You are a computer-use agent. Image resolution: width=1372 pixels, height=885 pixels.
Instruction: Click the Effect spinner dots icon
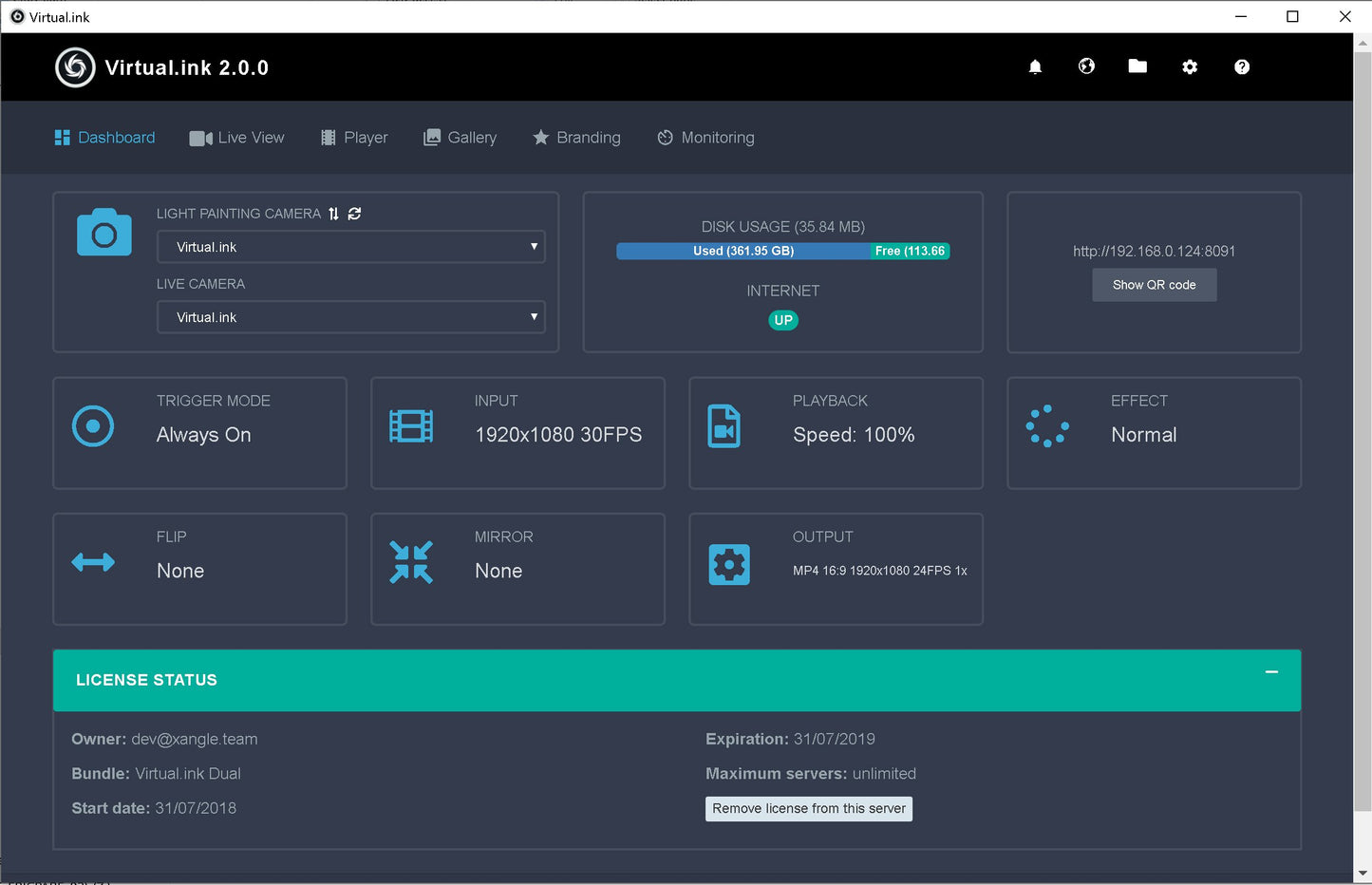point(1047,426)
